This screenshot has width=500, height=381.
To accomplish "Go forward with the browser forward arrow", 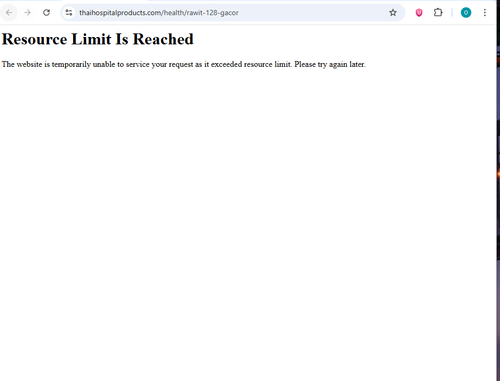I will 28,13.
